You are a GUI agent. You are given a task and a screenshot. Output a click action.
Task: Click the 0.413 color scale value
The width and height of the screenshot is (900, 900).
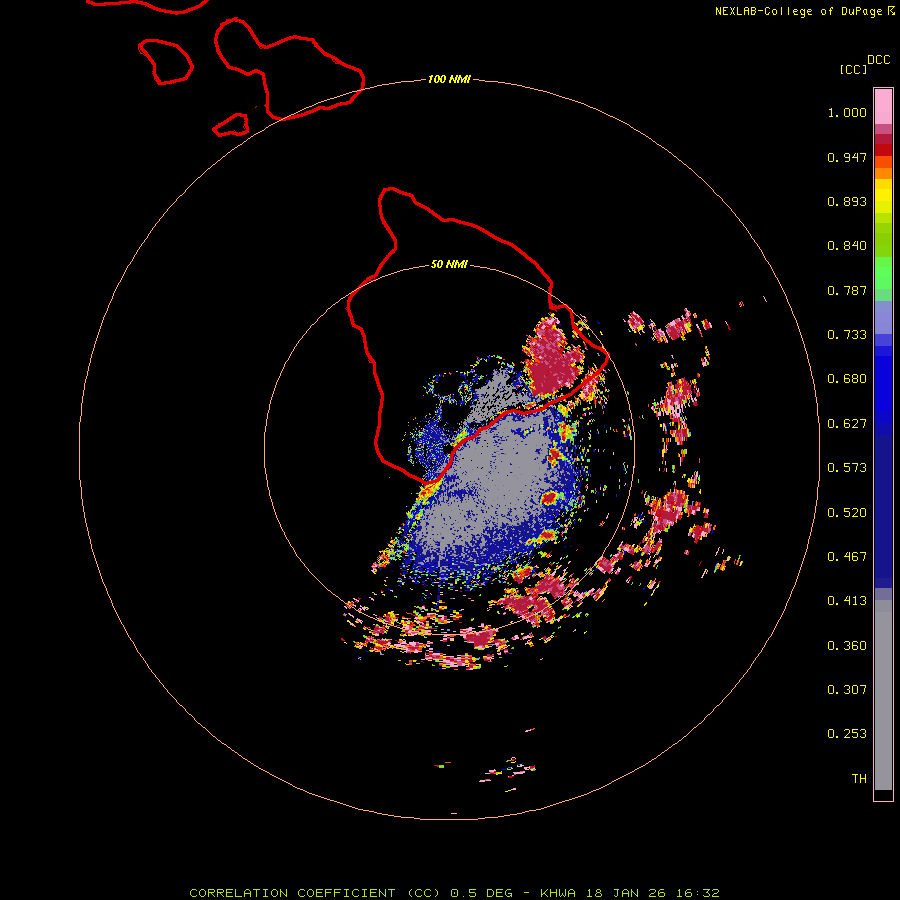tap(847, 601)
